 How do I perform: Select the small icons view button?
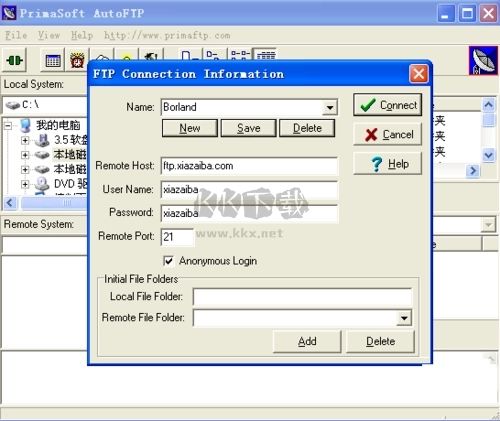point(213,54)
